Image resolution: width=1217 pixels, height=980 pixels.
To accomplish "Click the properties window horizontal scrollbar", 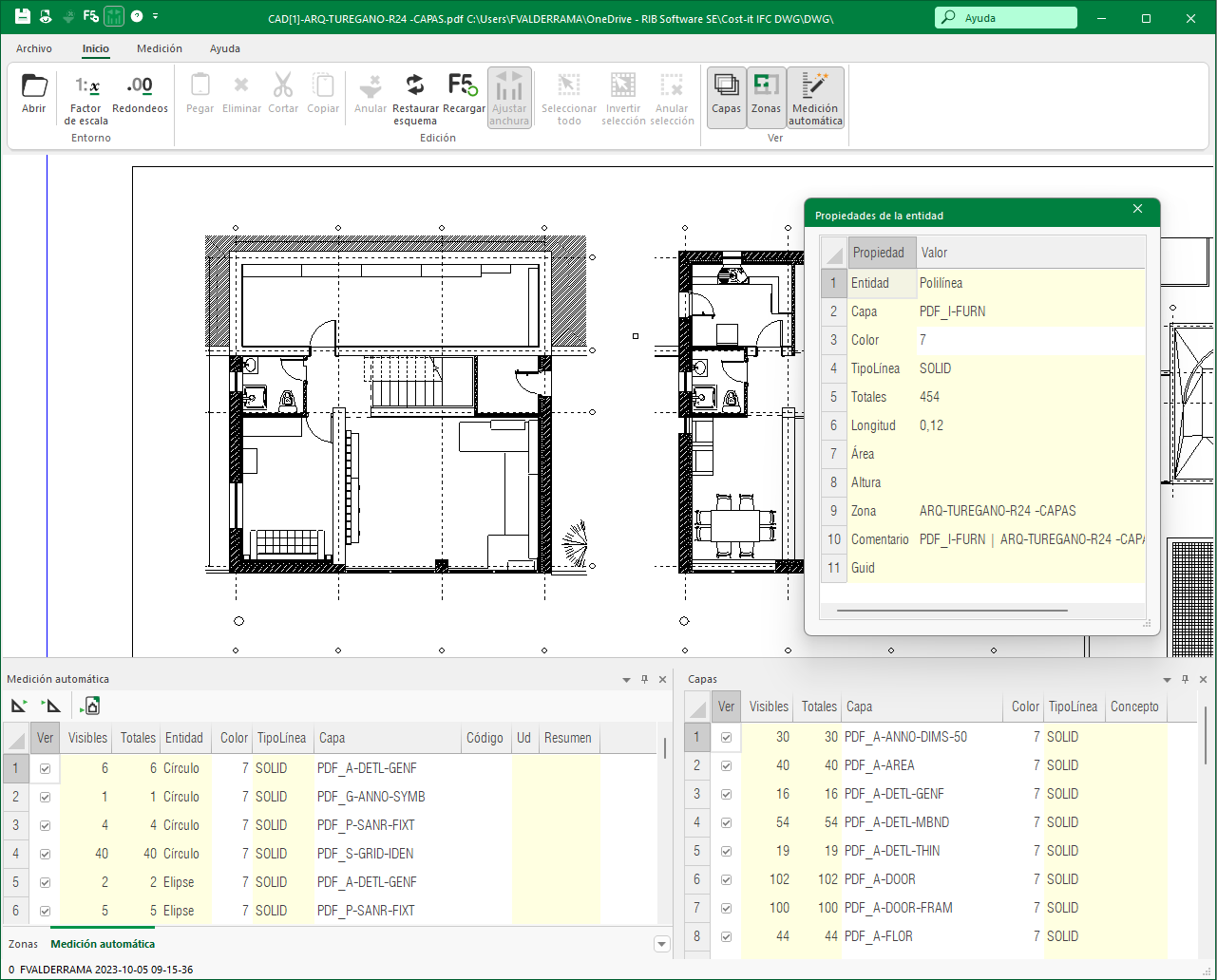I will click(x=950, y=611).
